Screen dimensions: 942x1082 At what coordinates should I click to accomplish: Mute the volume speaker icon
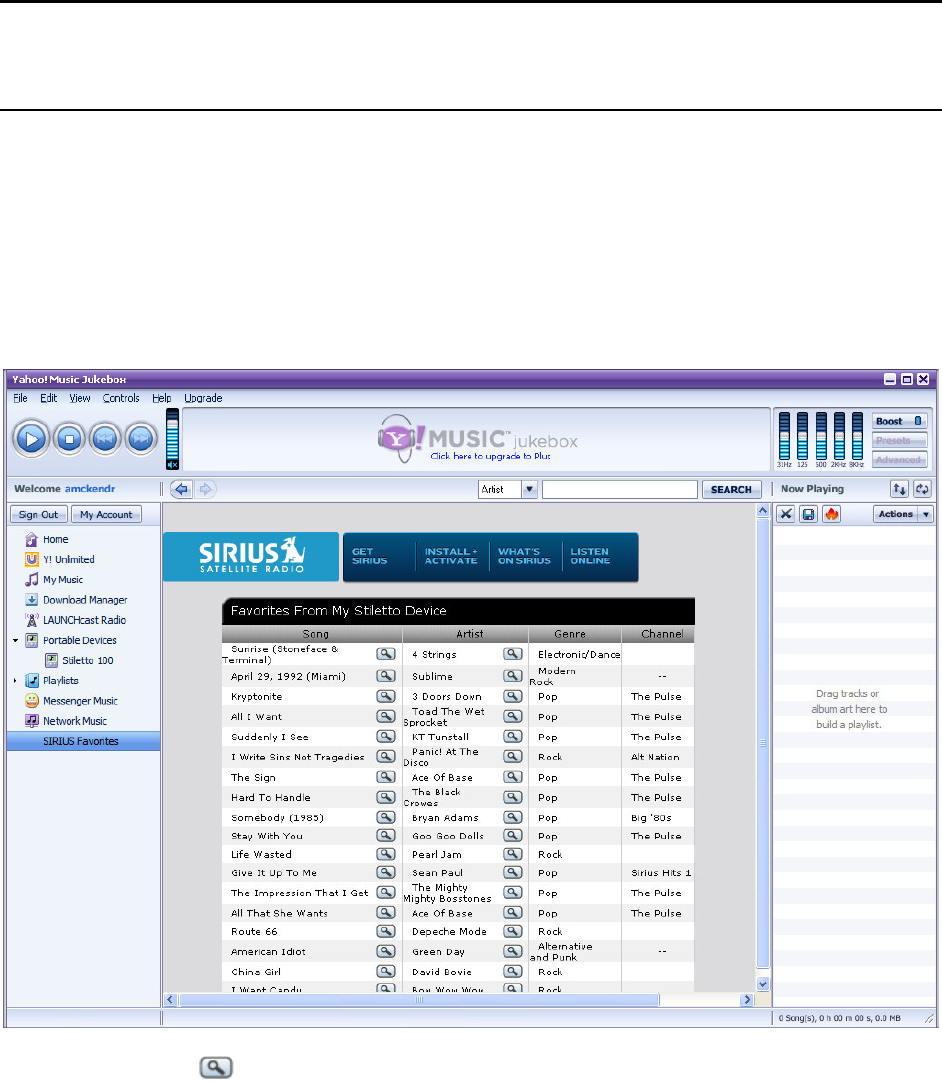pos(173,465)
